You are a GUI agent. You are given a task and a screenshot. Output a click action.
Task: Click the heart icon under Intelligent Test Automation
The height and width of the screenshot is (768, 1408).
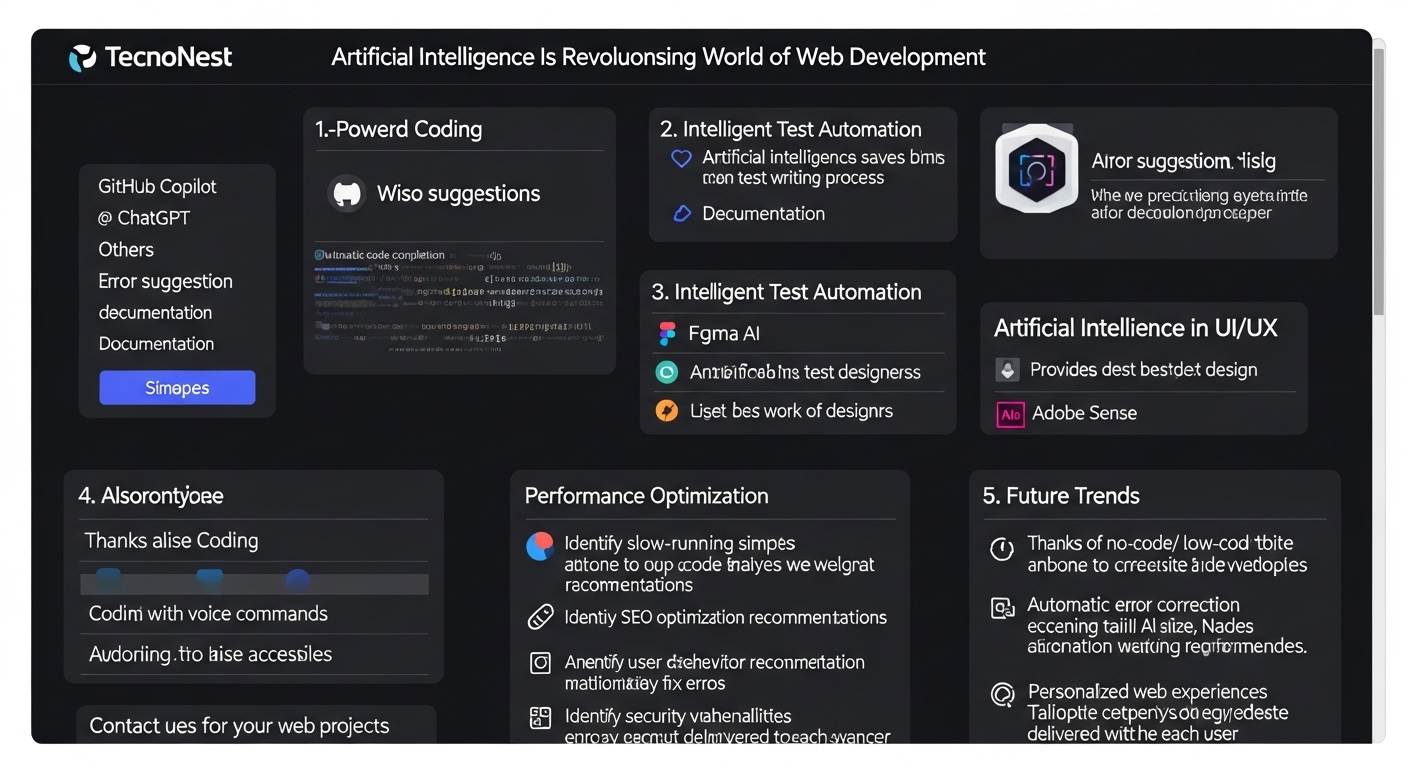pyautogui.click(x=681, y=159)
